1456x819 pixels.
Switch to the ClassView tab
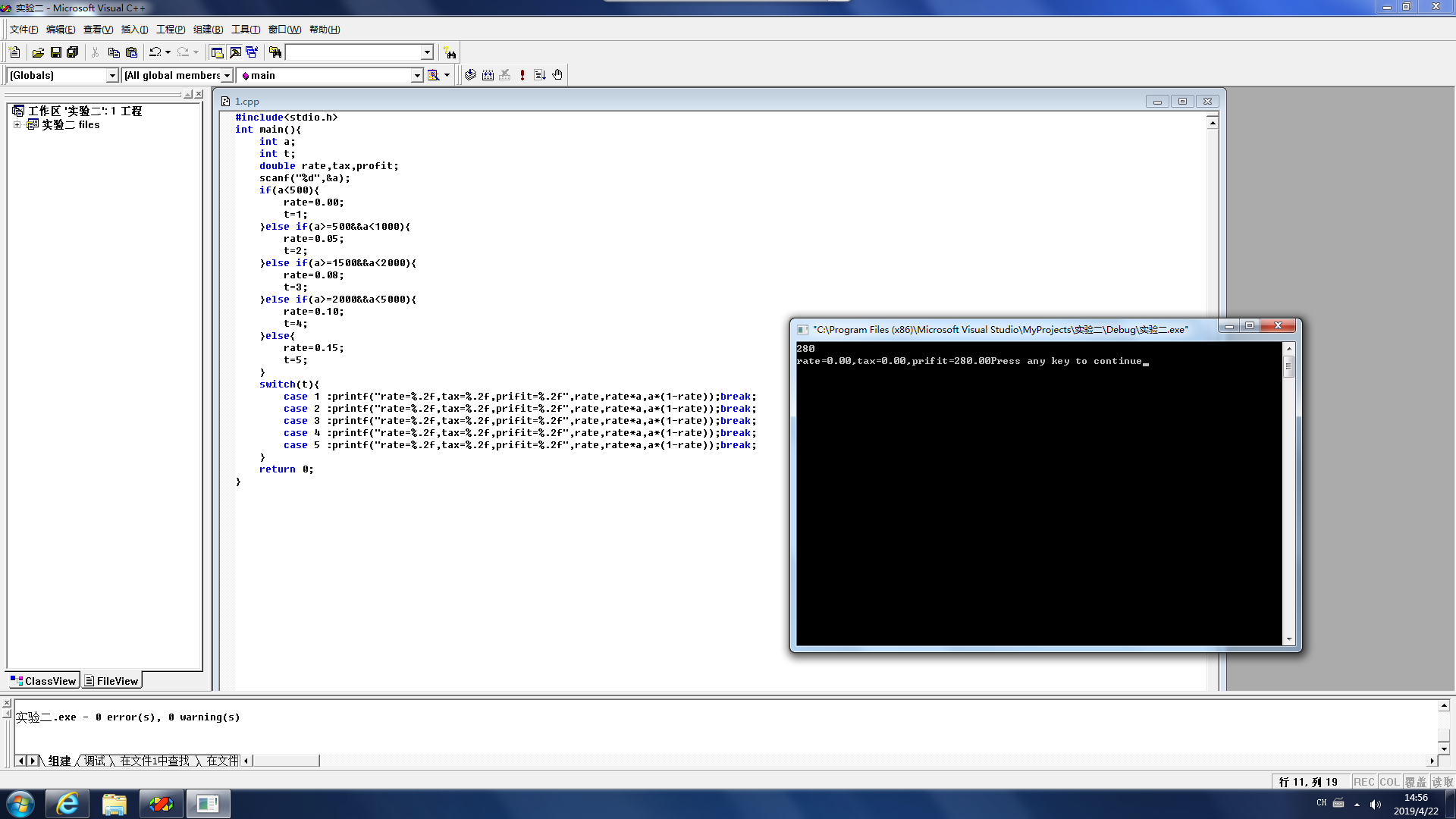click(43, 681)
